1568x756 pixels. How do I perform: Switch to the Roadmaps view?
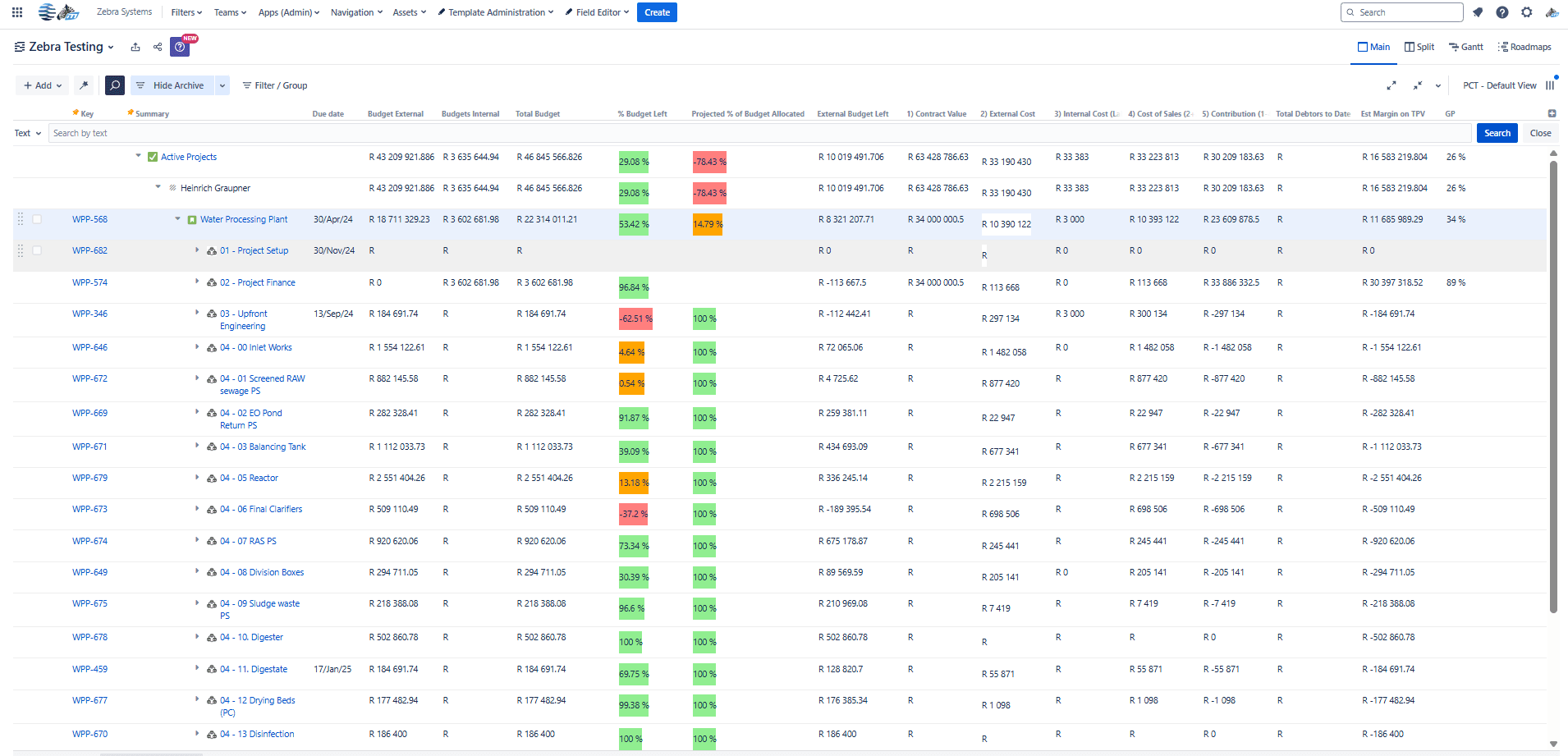(x=1525, y=47)
